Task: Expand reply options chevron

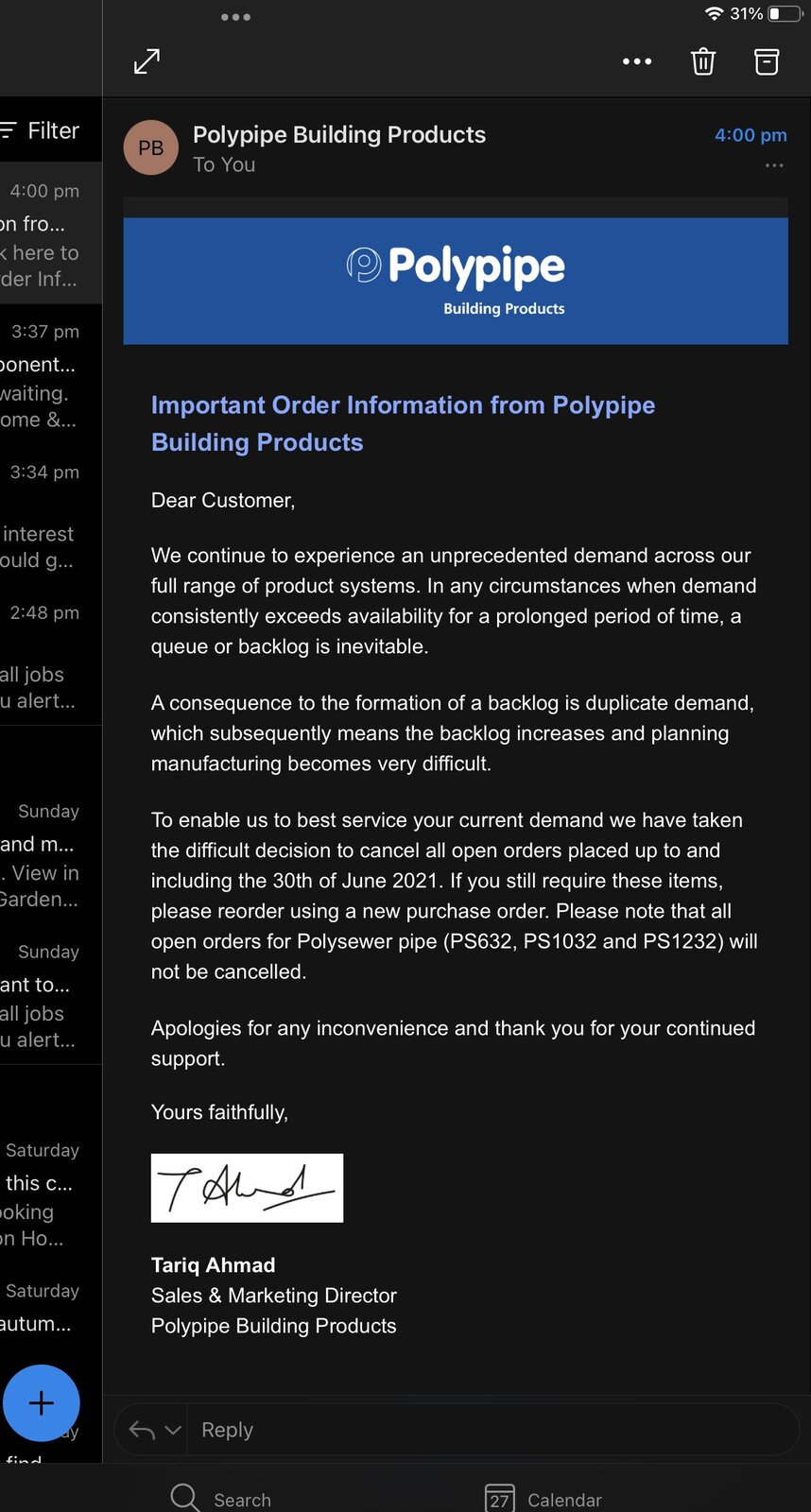Action: (173, 1430)
